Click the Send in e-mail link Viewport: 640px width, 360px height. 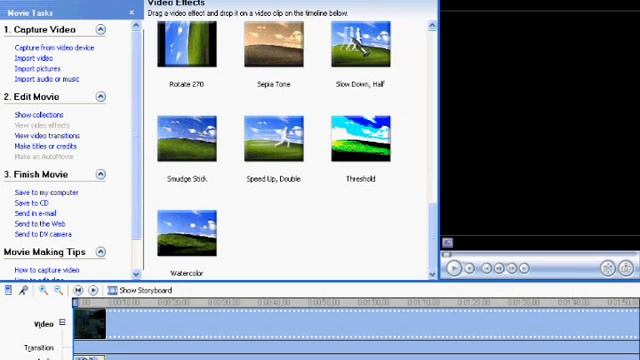click(36, 213)
